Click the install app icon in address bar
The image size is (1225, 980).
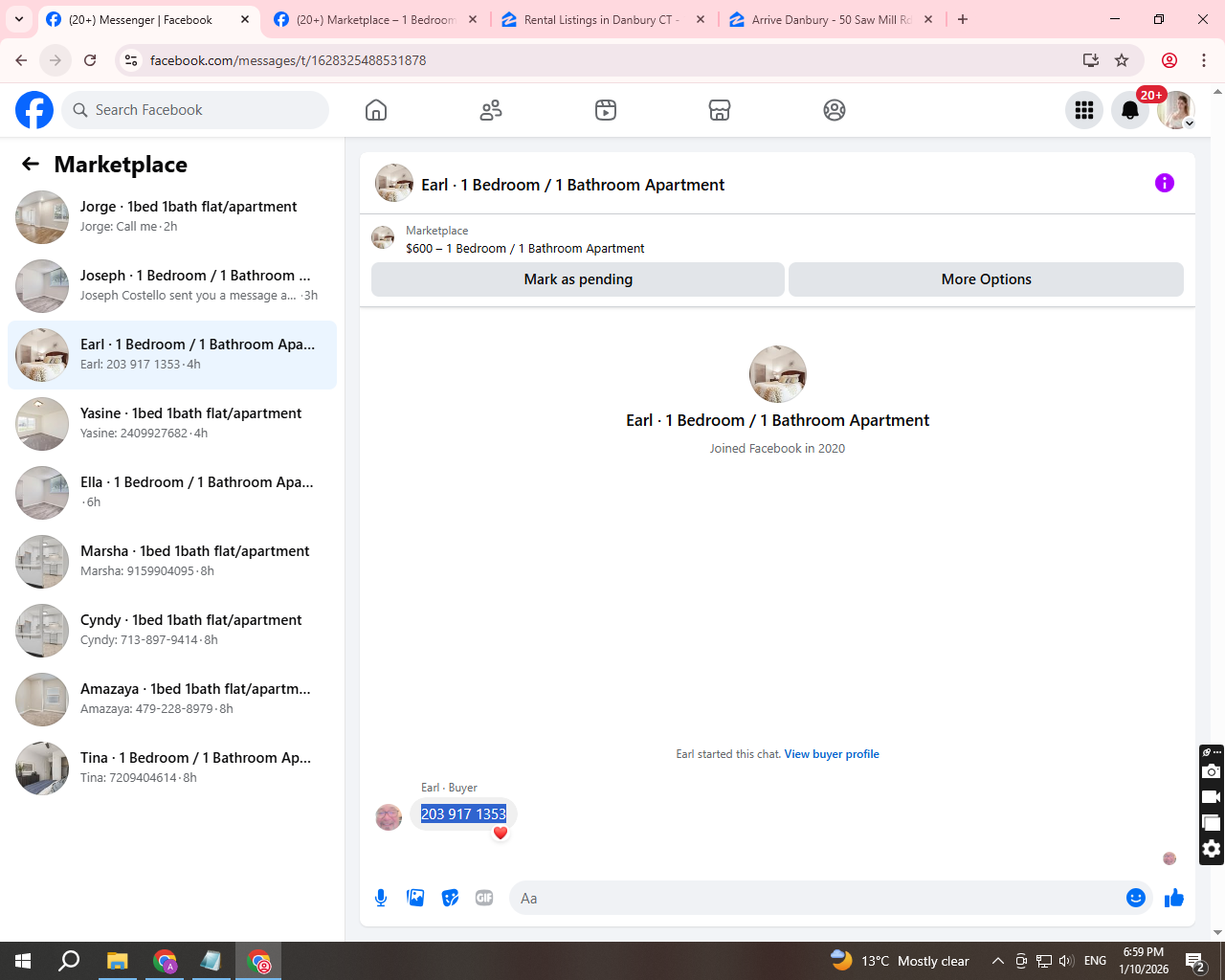1091,60
